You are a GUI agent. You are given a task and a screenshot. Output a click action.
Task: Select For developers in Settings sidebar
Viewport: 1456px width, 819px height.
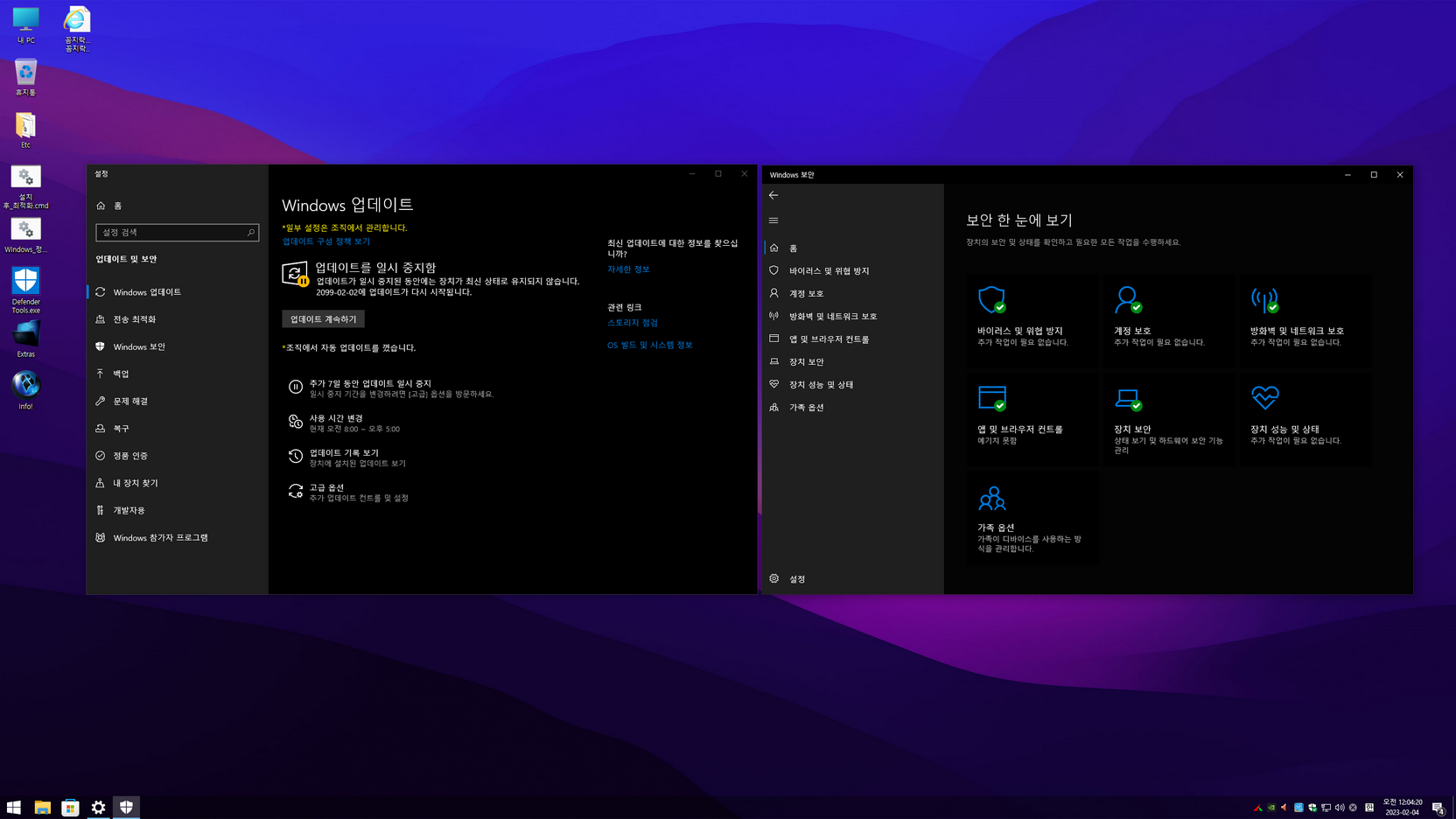(x=176, y=510)
